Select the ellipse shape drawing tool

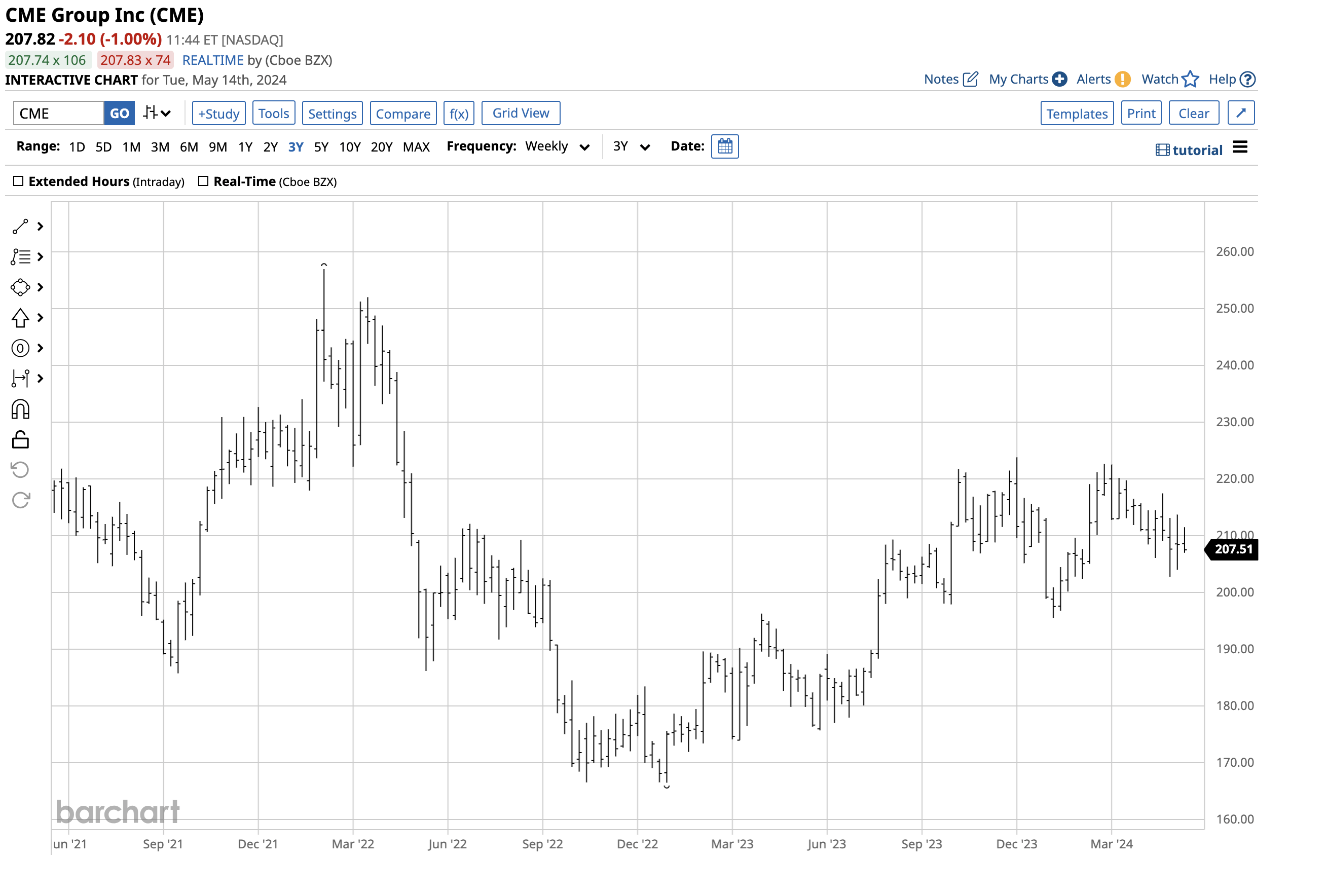click(x=20, y=287)
